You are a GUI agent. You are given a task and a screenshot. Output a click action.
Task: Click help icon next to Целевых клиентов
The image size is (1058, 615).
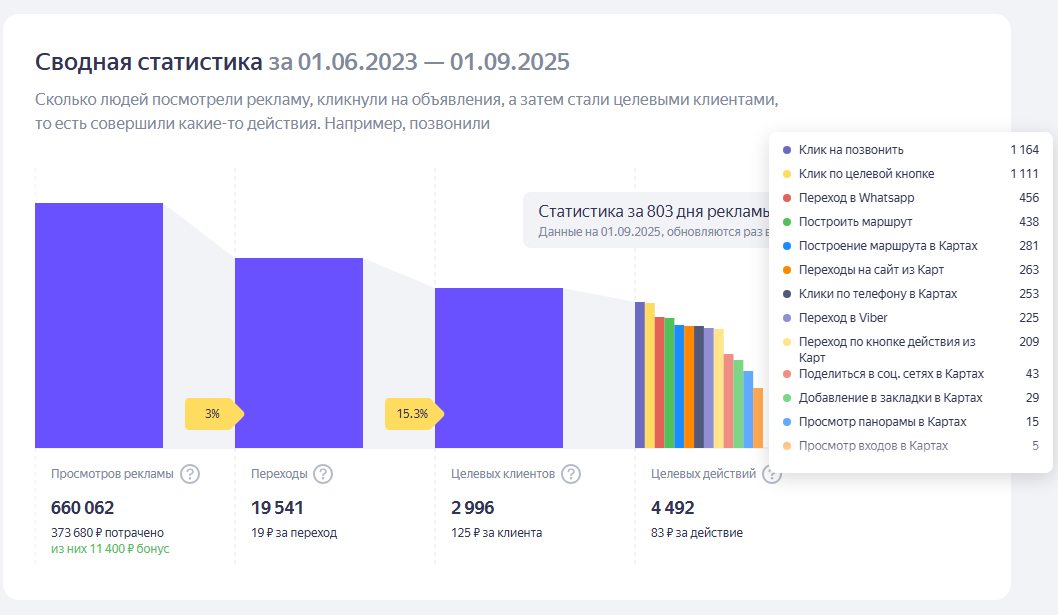coord(571,474)
